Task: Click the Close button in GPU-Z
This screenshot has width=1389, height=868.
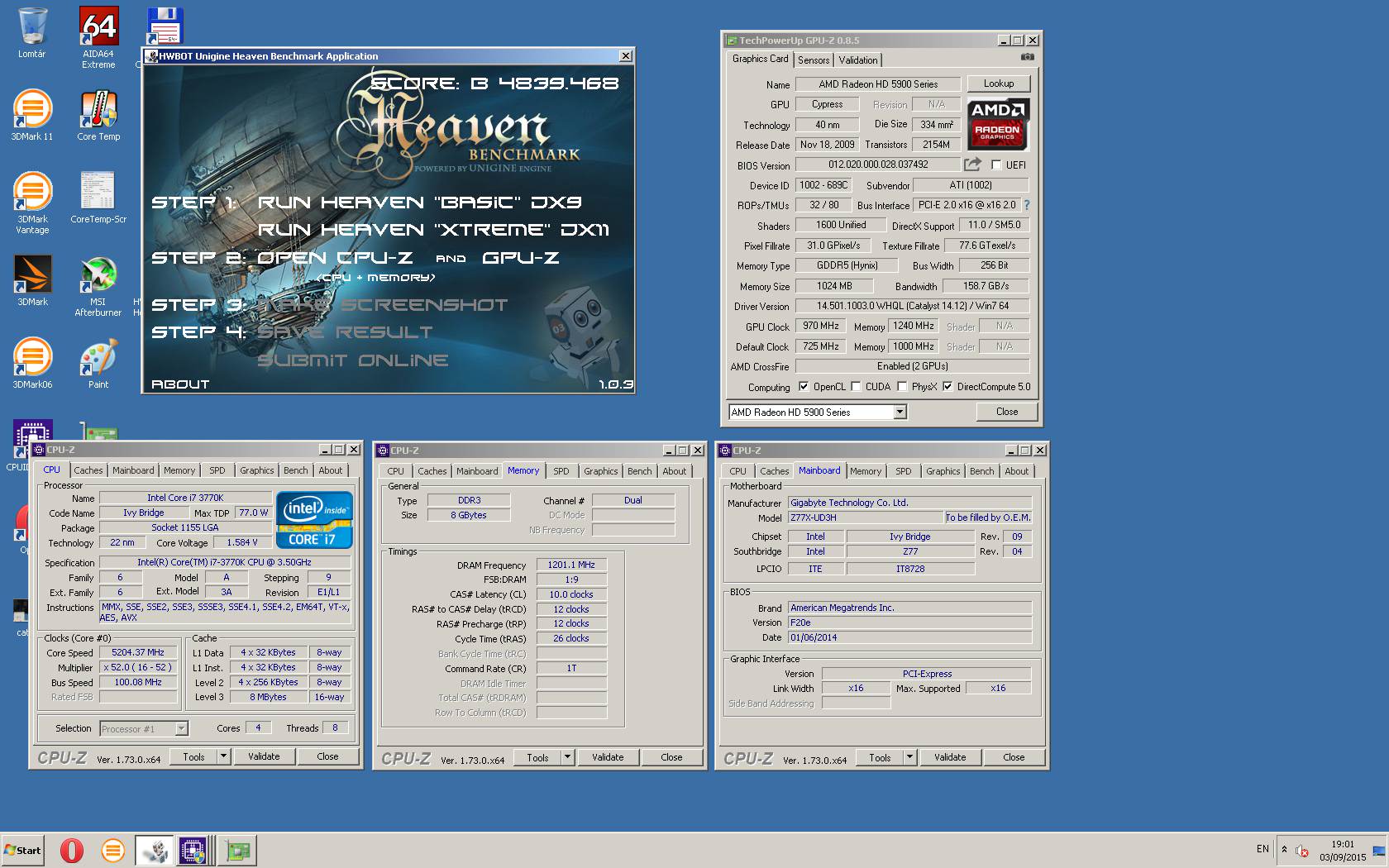Action: [1007, 412]
